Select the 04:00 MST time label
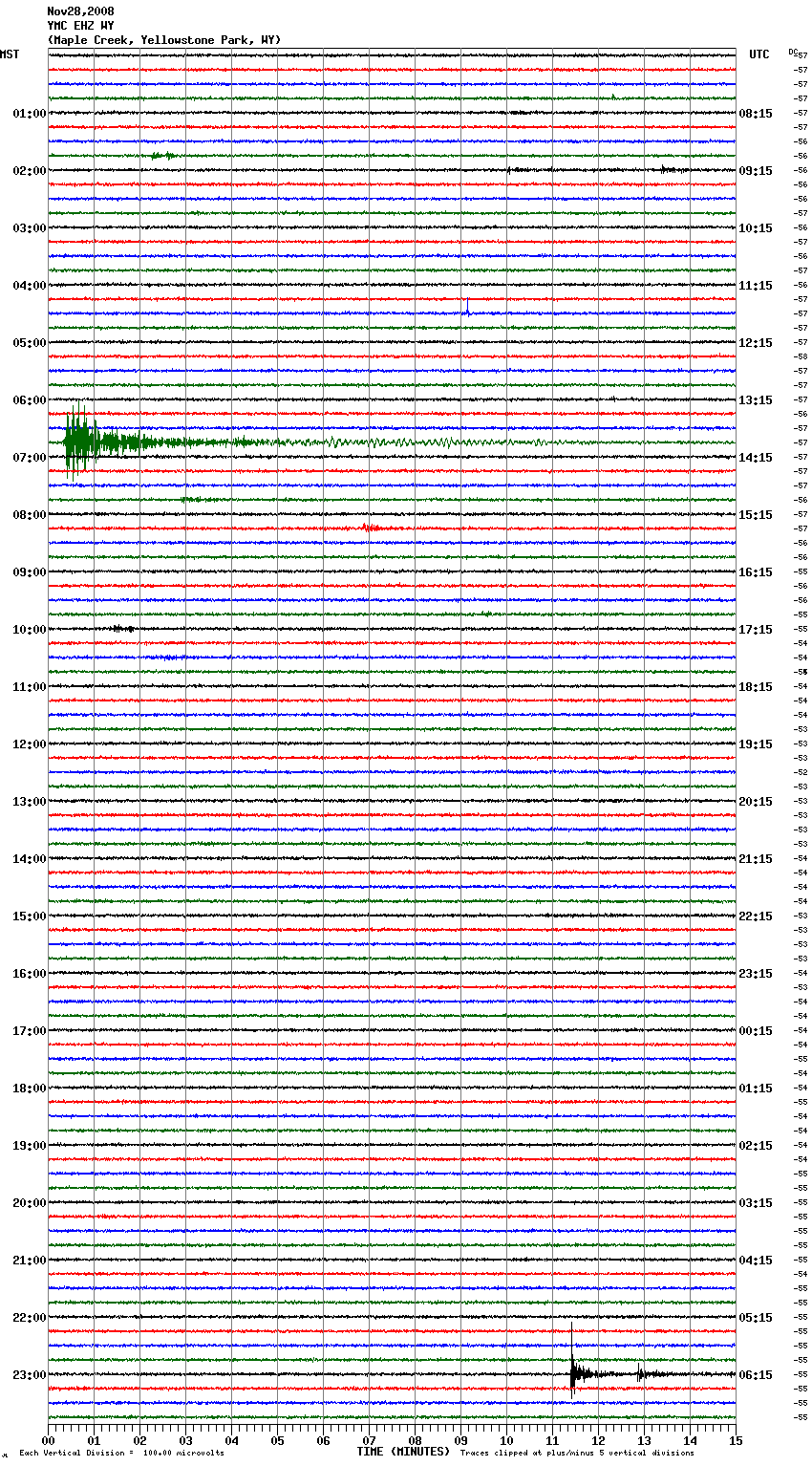Screen dimensions: 812x1466 (x=30, y=286)
